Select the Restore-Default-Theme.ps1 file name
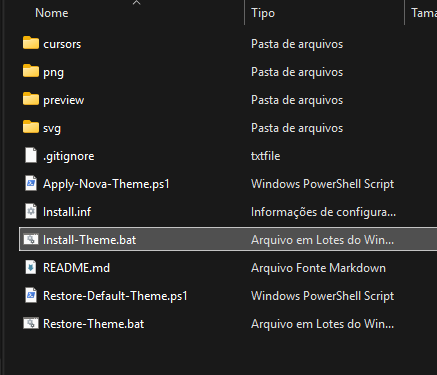437x375 pixels. pos(115,296)
